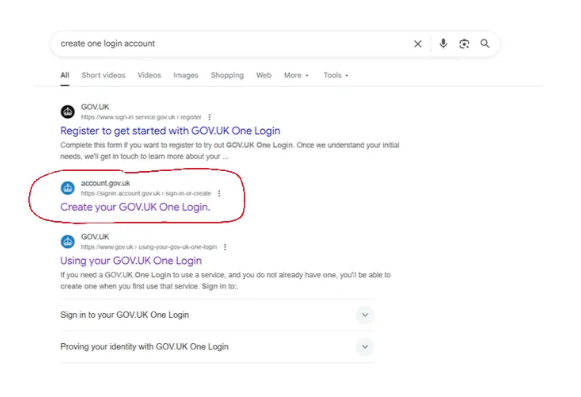Open the More dropdown
This screenshot has height=397, width=581.
296,75
